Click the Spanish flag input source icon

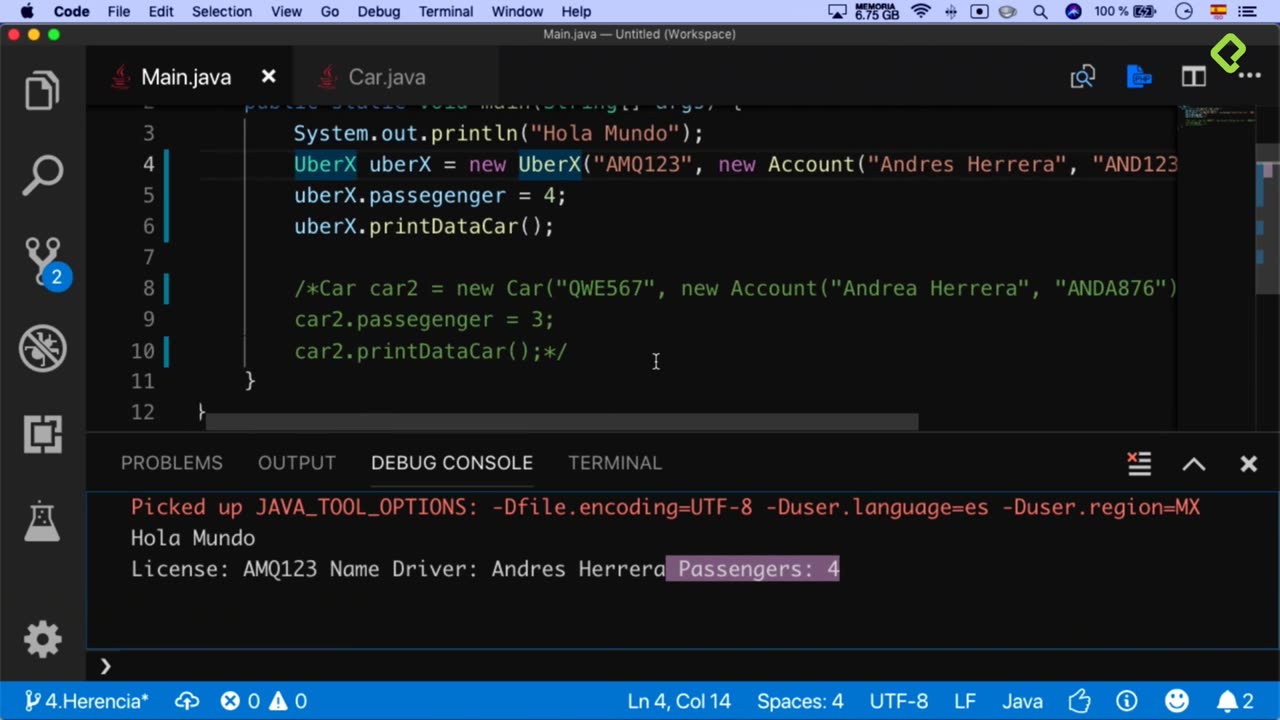[x=1218, y=12]
